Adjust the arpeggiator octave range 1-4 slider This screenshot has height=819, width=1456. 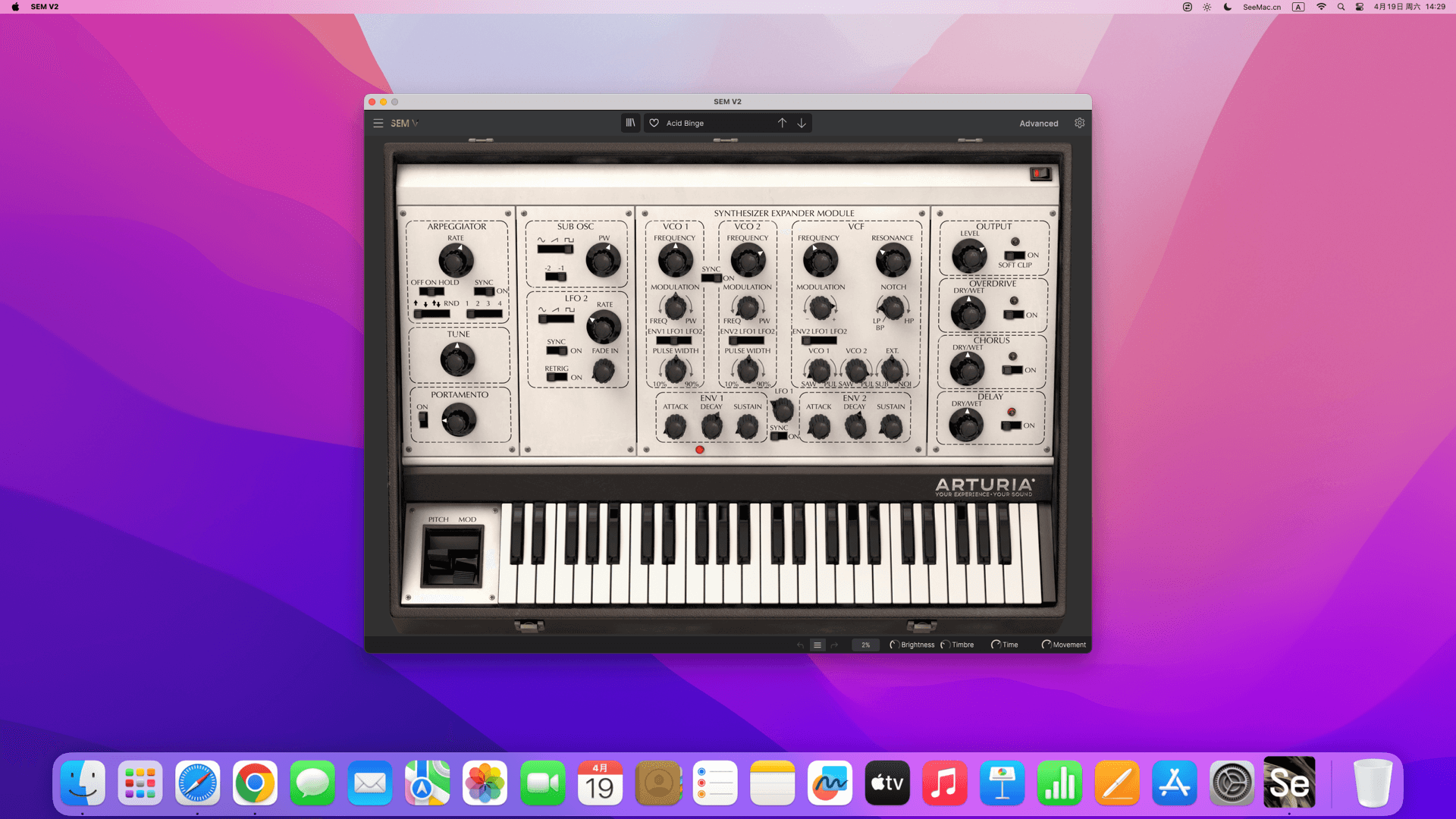(484, 313)
